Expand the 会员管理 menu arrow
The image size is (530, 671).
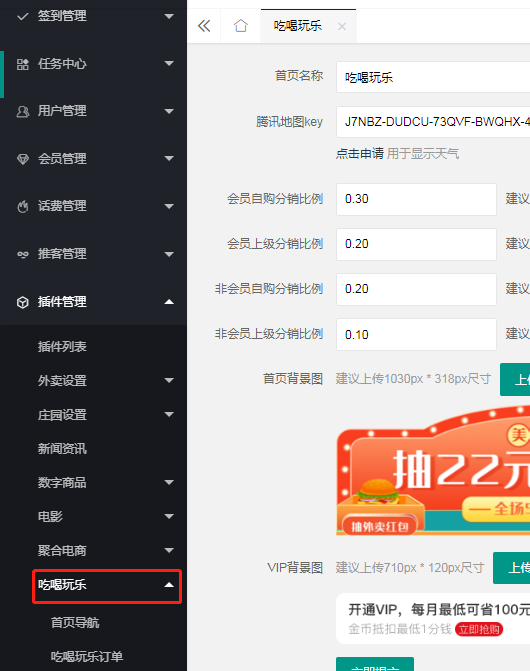169,158
